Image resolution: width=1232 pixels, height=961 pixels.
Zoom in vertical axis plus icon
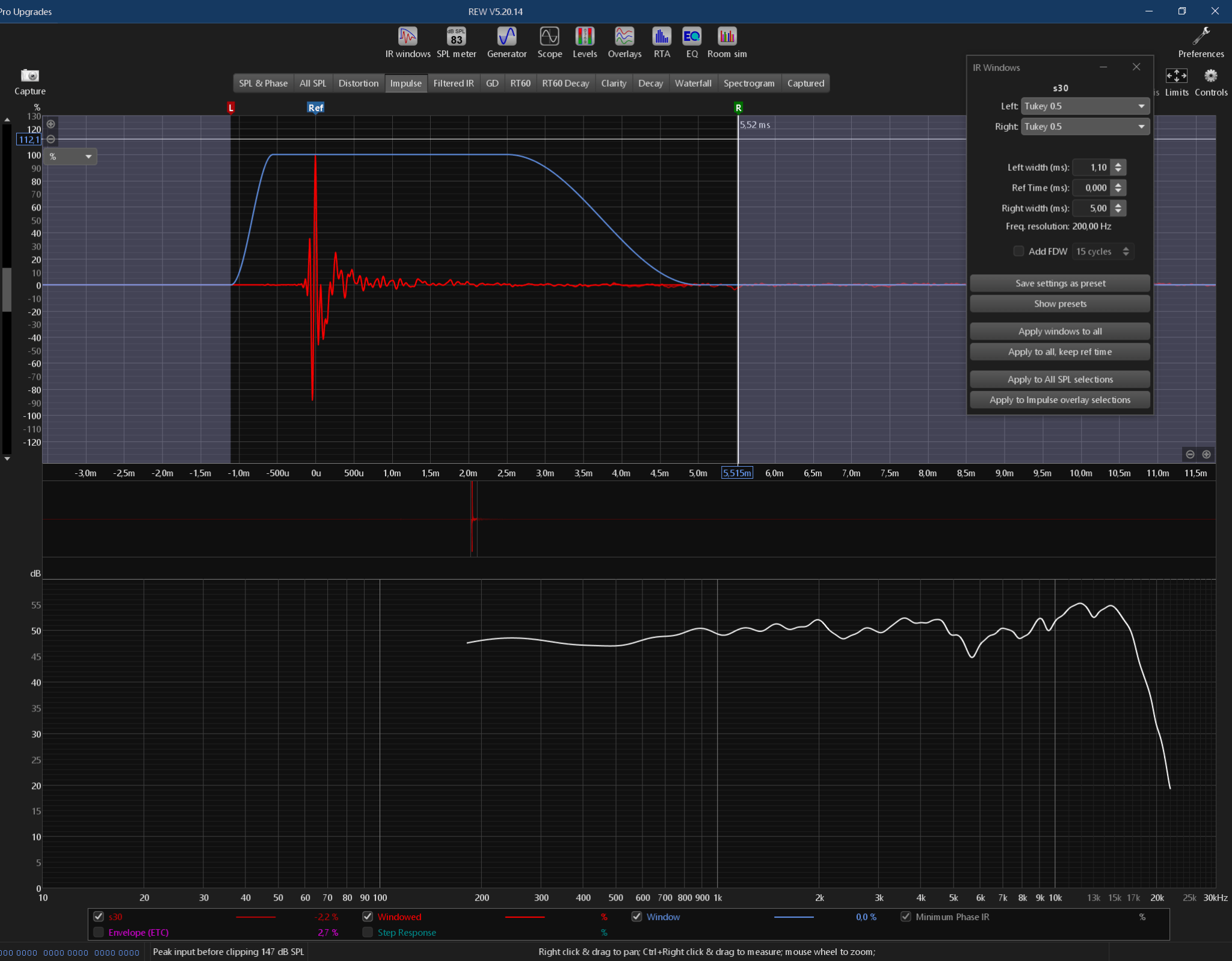point(51,124)
